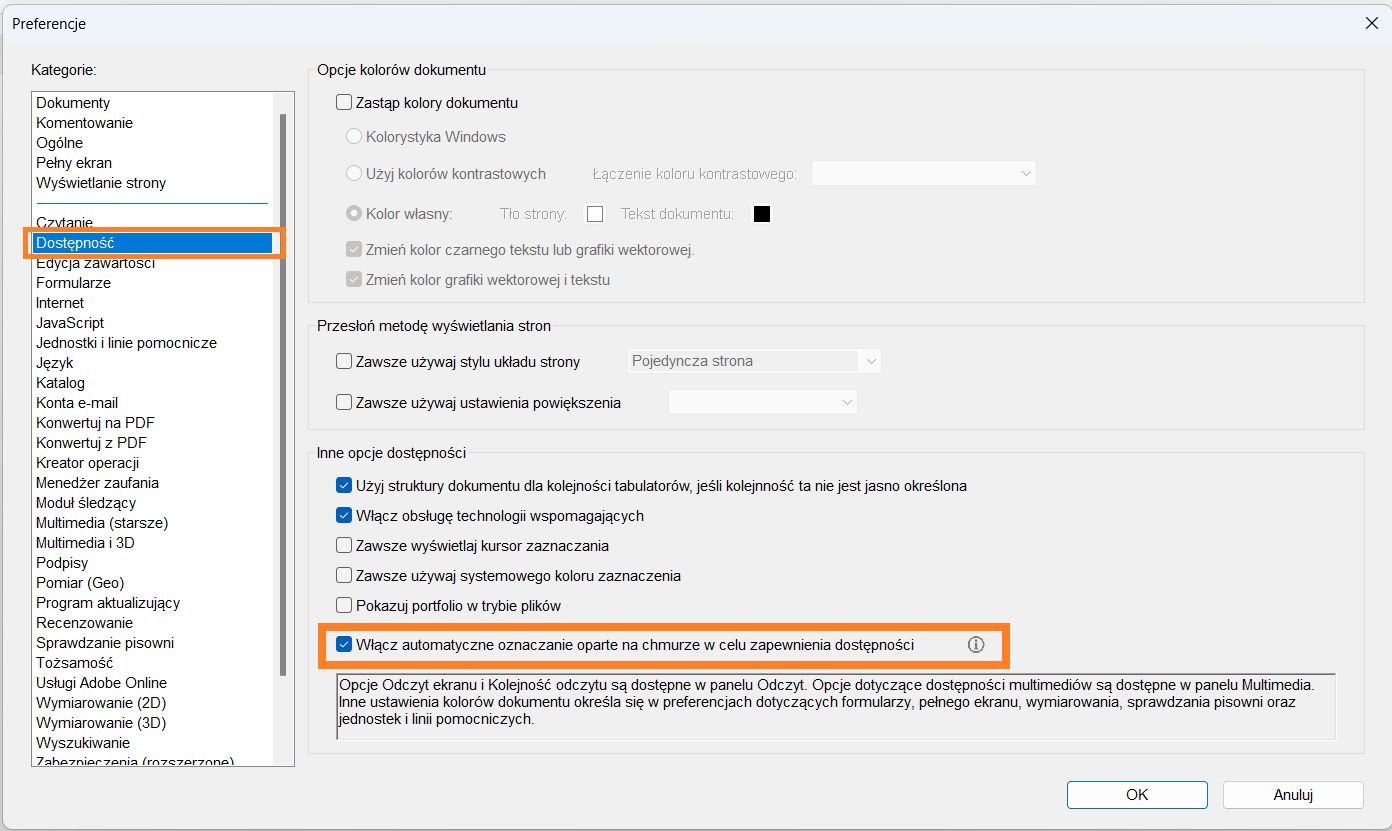Uncheck Włącz obsługę technologii wspomagających

pos(345,516)
